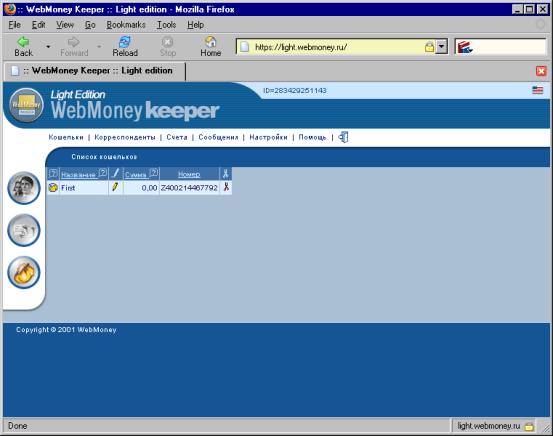Open the Edit menu
This screenshot has width=553, height=436.
38,25
